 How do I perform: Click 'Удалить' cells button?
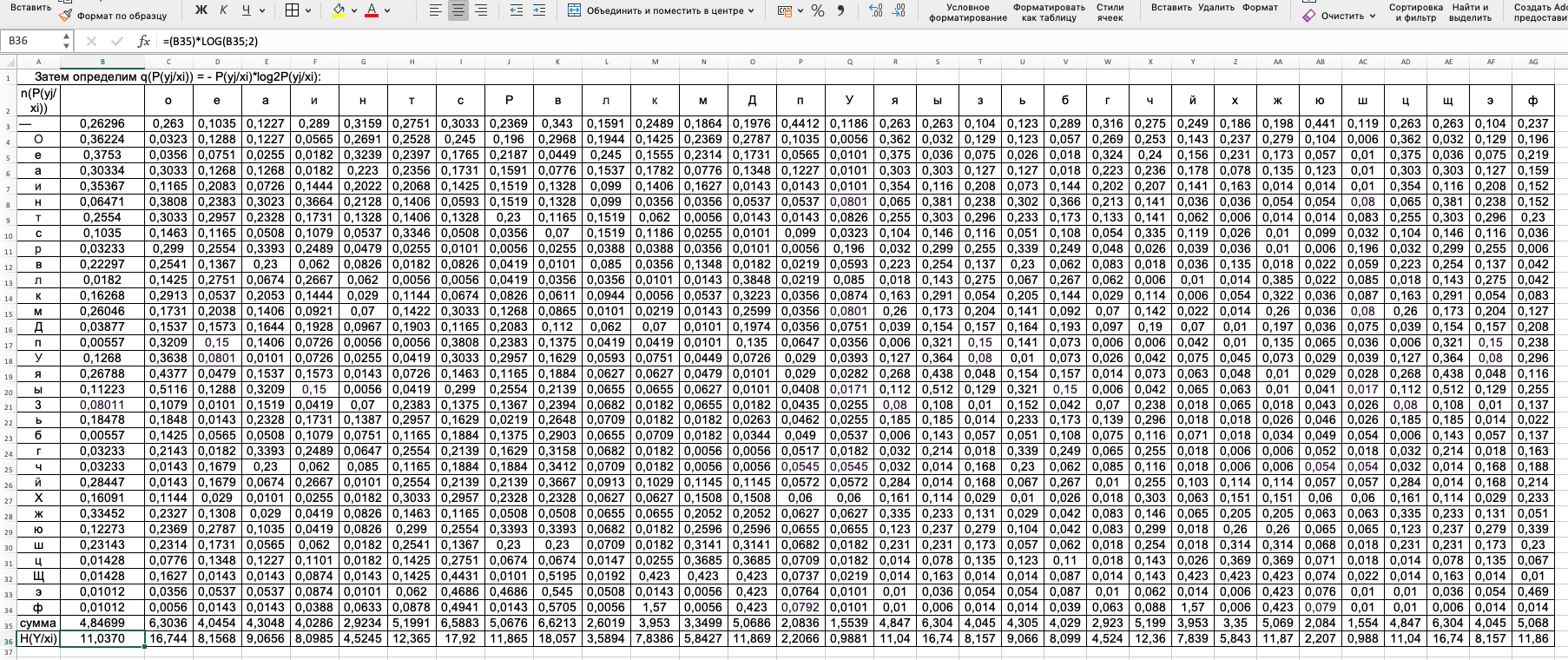1216,7
